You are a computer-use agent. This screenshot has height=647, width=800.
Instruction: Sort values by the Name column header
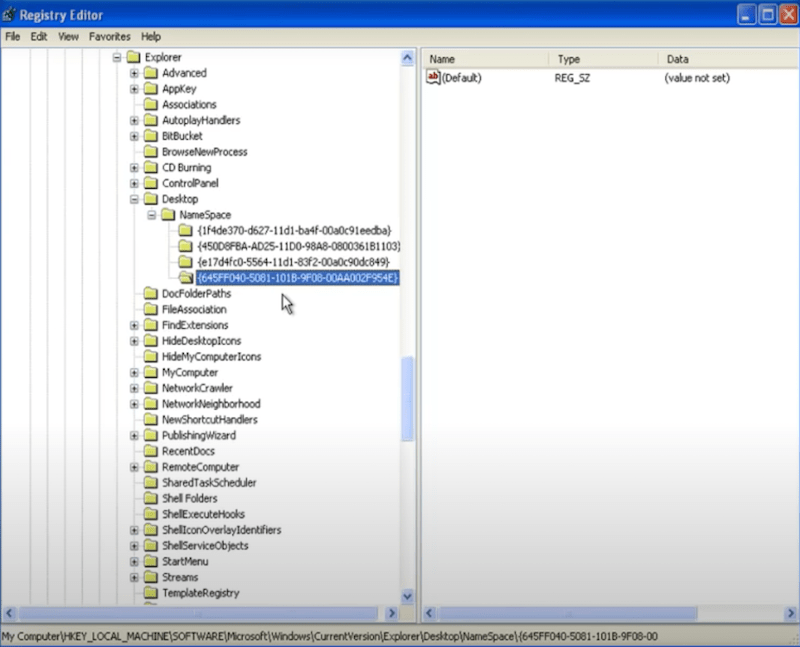[x=485, y=59]
